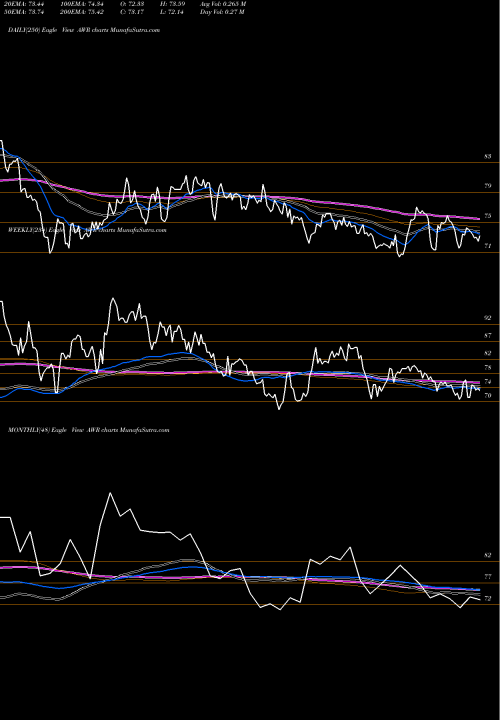Click the 77 price label on monthly chart
Viewport: 500px width, 720px height.
488,577
